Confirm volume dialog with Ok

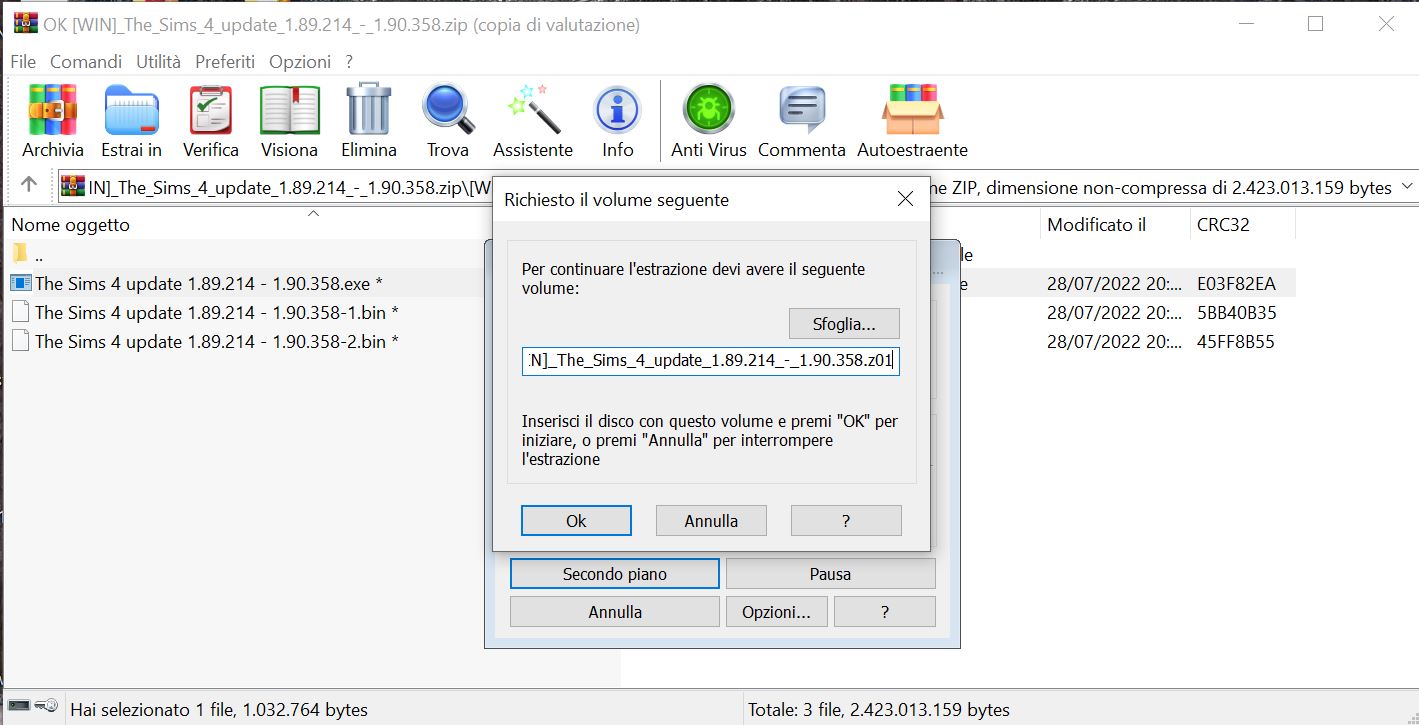pos(576,521)
